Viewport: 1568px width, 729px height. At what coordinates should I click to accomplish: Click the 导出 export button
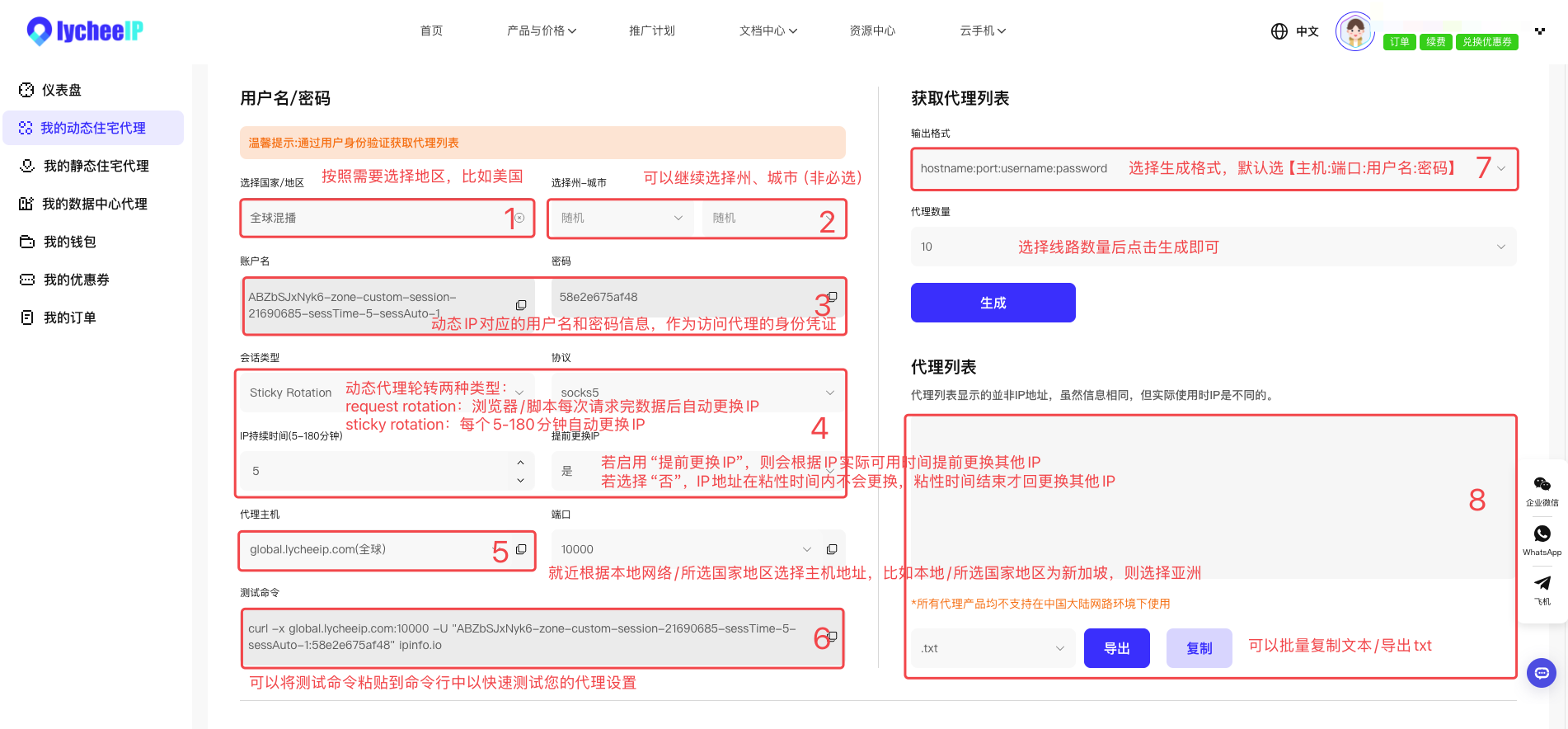(x=1117, y=648)
